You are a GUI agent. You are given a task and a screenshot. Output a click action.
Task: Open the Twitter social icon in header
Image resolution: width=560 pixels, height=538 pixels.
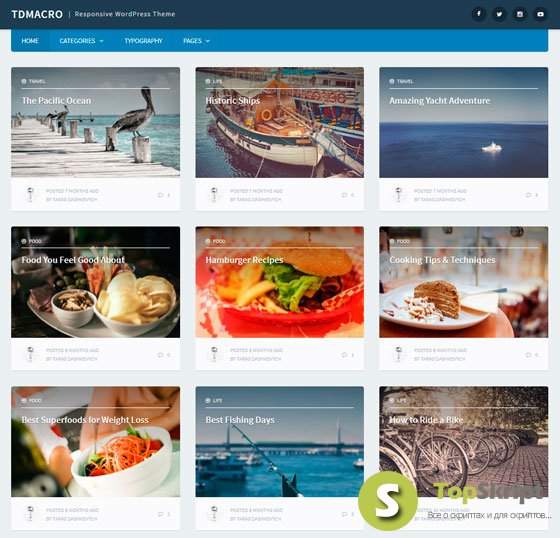[x=499, y=14]
